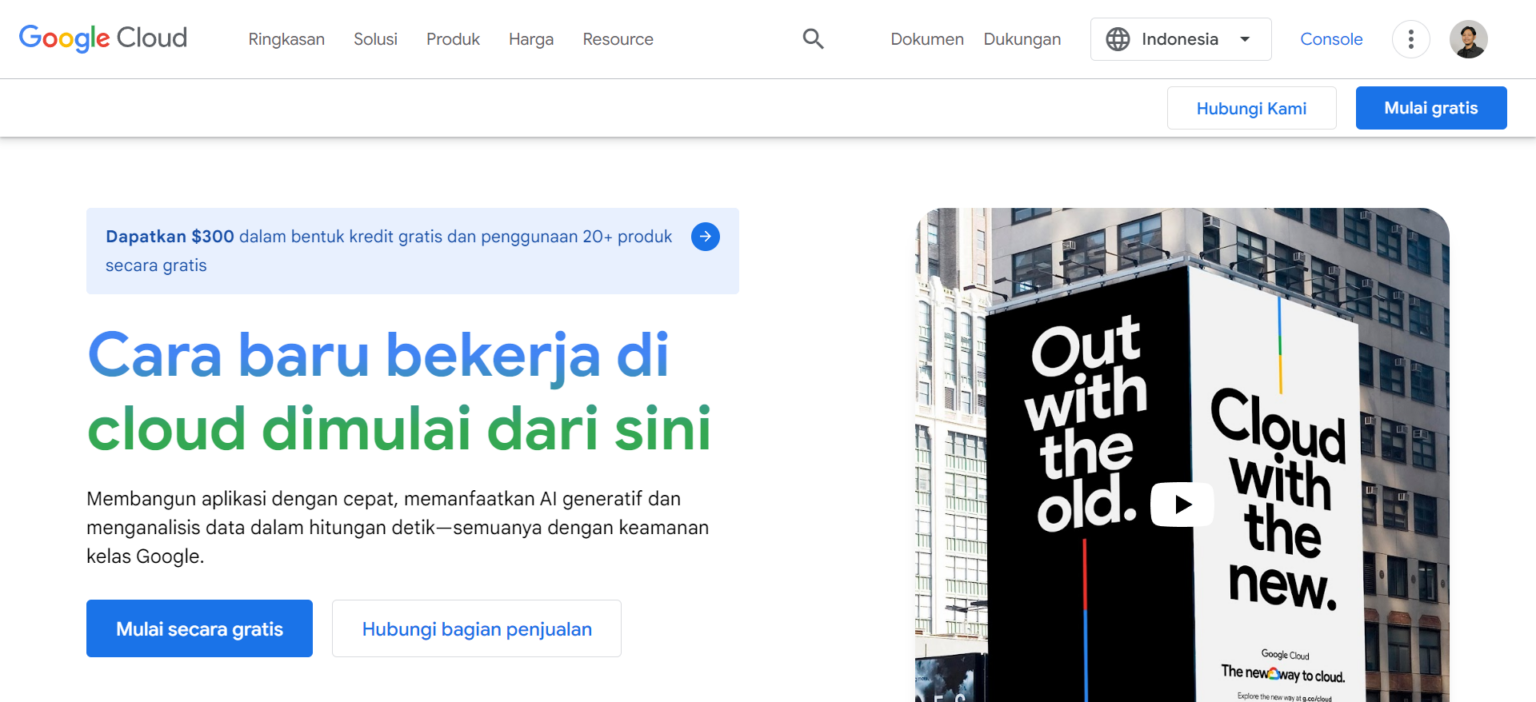Go to the Console
1536x702 pixels.
(x=1331, y=39)
